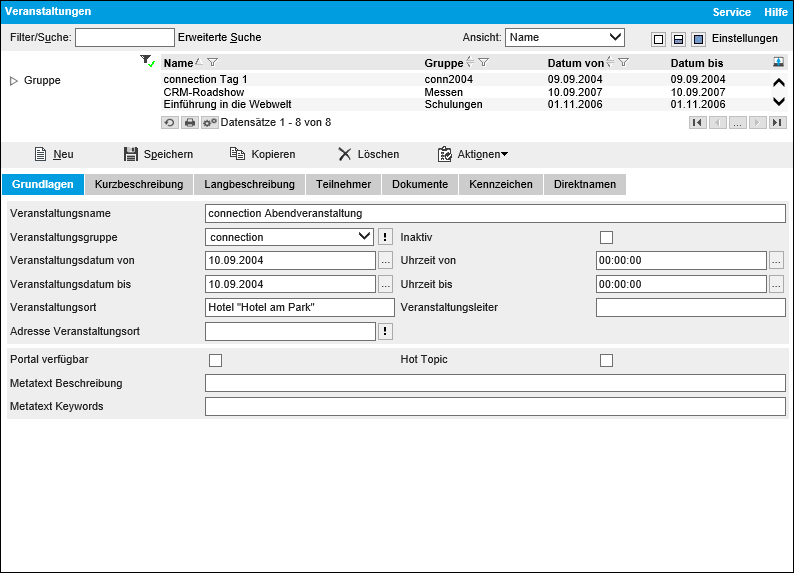This screenshot has height=573, width=794.
Task: Click the Veranstaltungsleiter input field
Action: click(691, 308)
